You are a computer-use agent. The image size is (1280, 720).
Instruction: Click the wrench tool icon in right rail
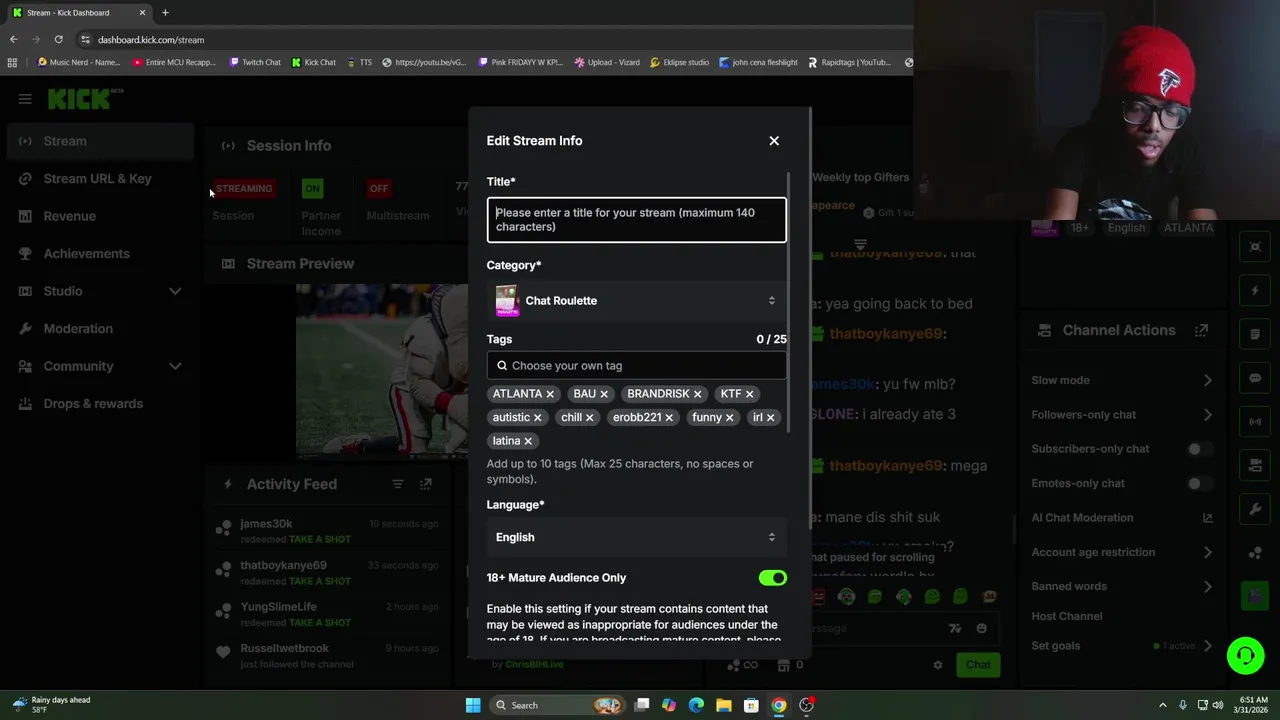click(1255, 509)
